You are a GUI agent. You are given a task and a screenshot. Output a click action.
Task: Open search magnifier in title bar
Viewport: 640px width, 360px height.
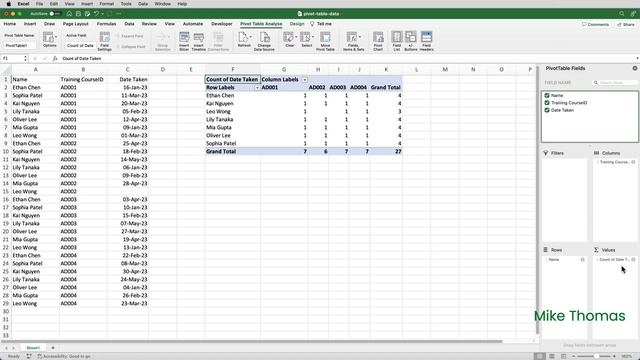622,13
